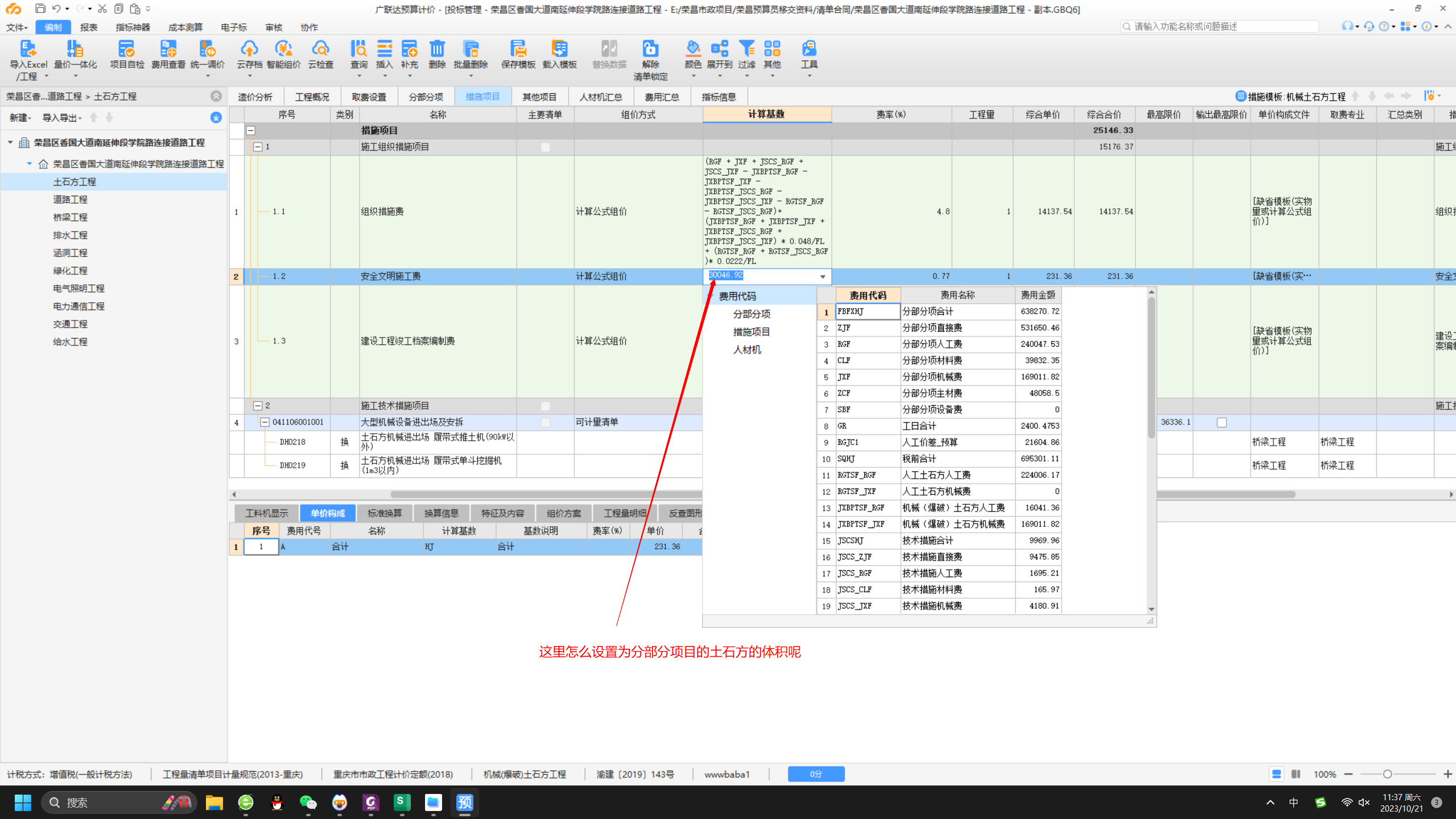This screenshot has width=1456, height=819.
Task: Click the Windows taskbar 搜索 search box
Action: pos(119,802)
